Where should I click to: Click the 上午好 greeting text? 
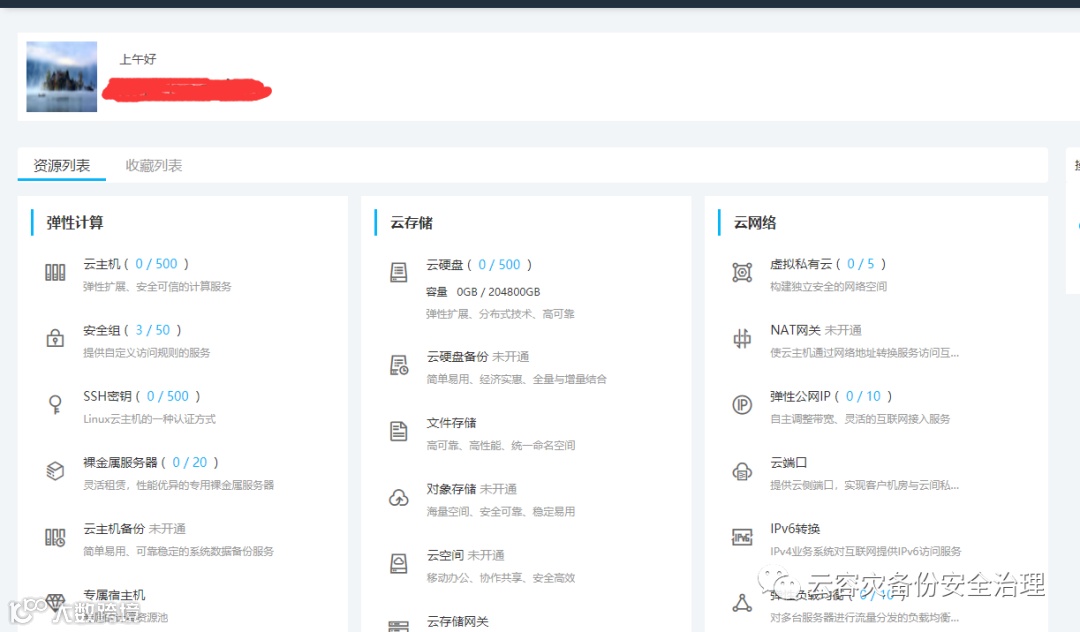click(x=138, y=59)
